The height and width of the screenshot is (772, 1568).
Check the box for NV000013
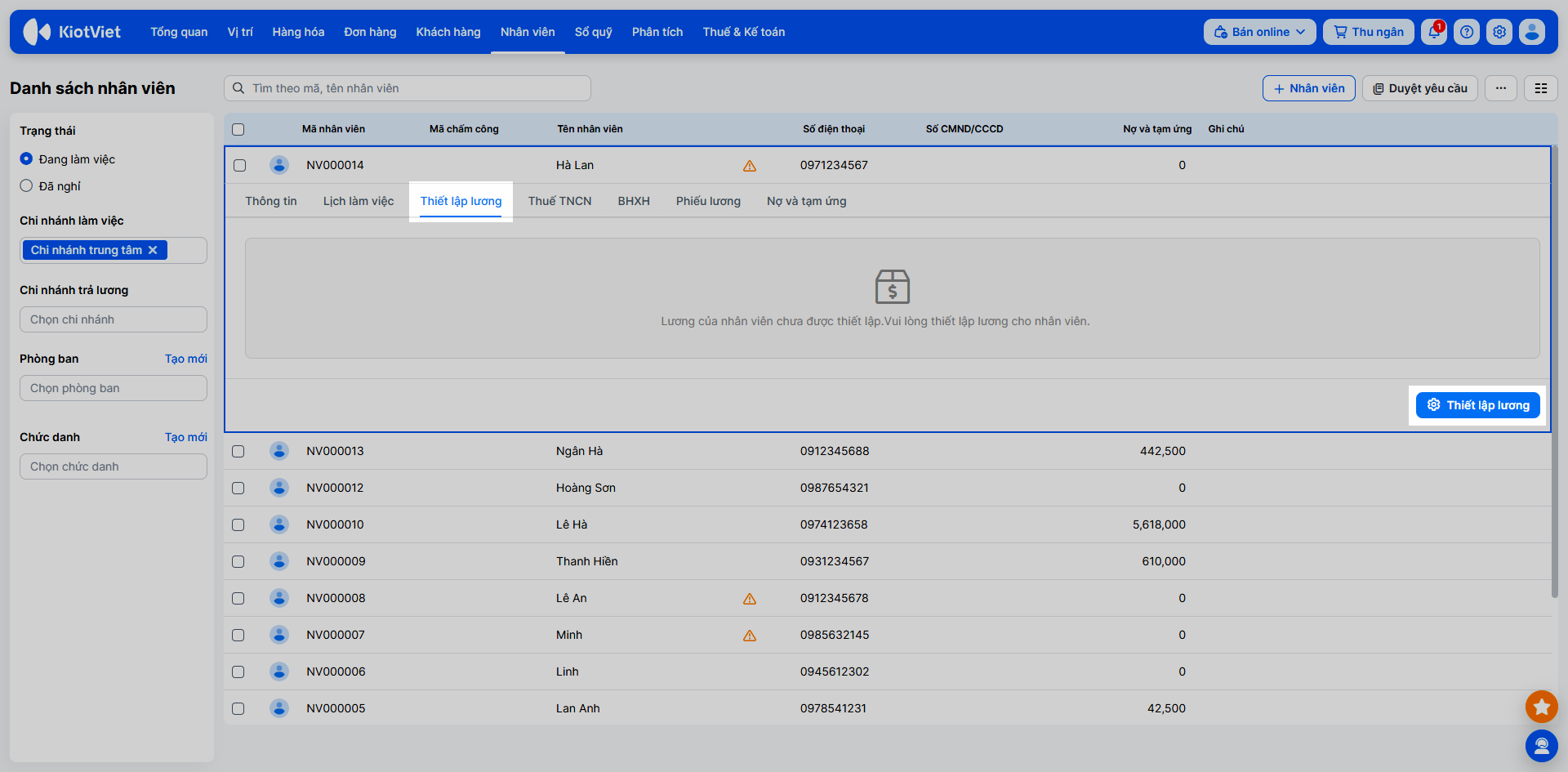pos(238,451)
